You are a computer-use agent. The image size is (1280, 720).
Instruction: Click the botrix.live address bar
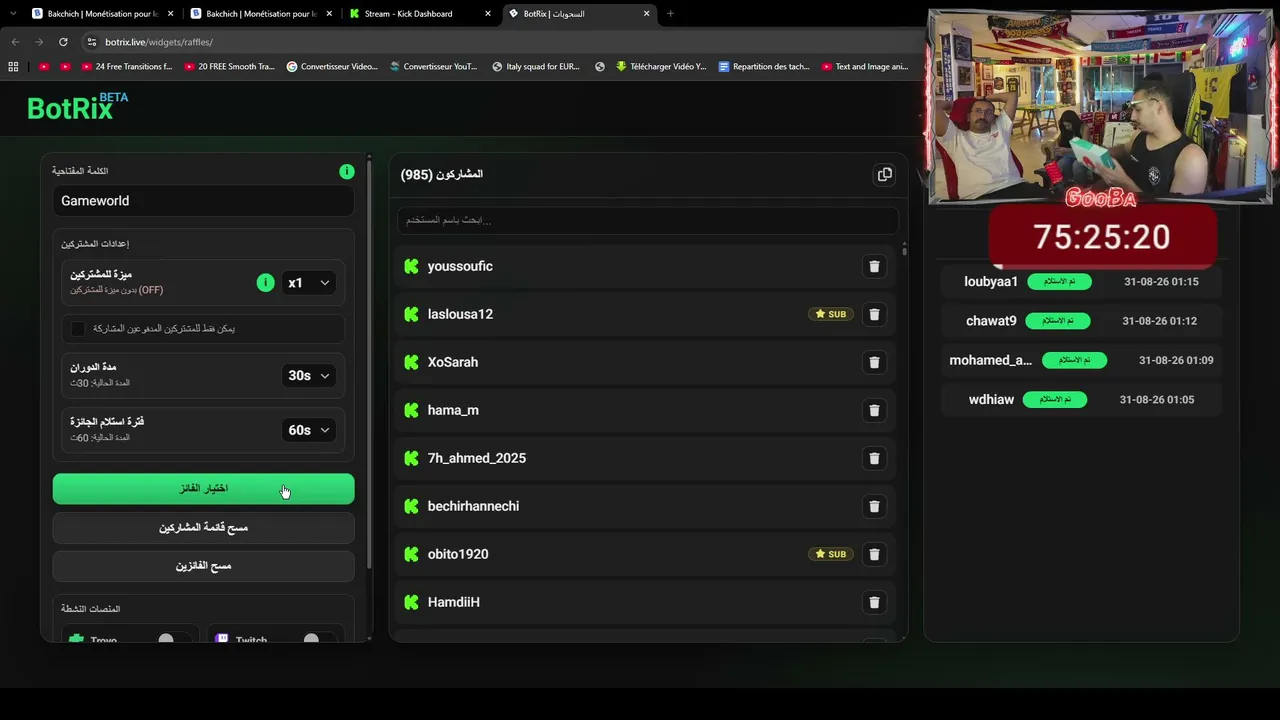(500, 42)
